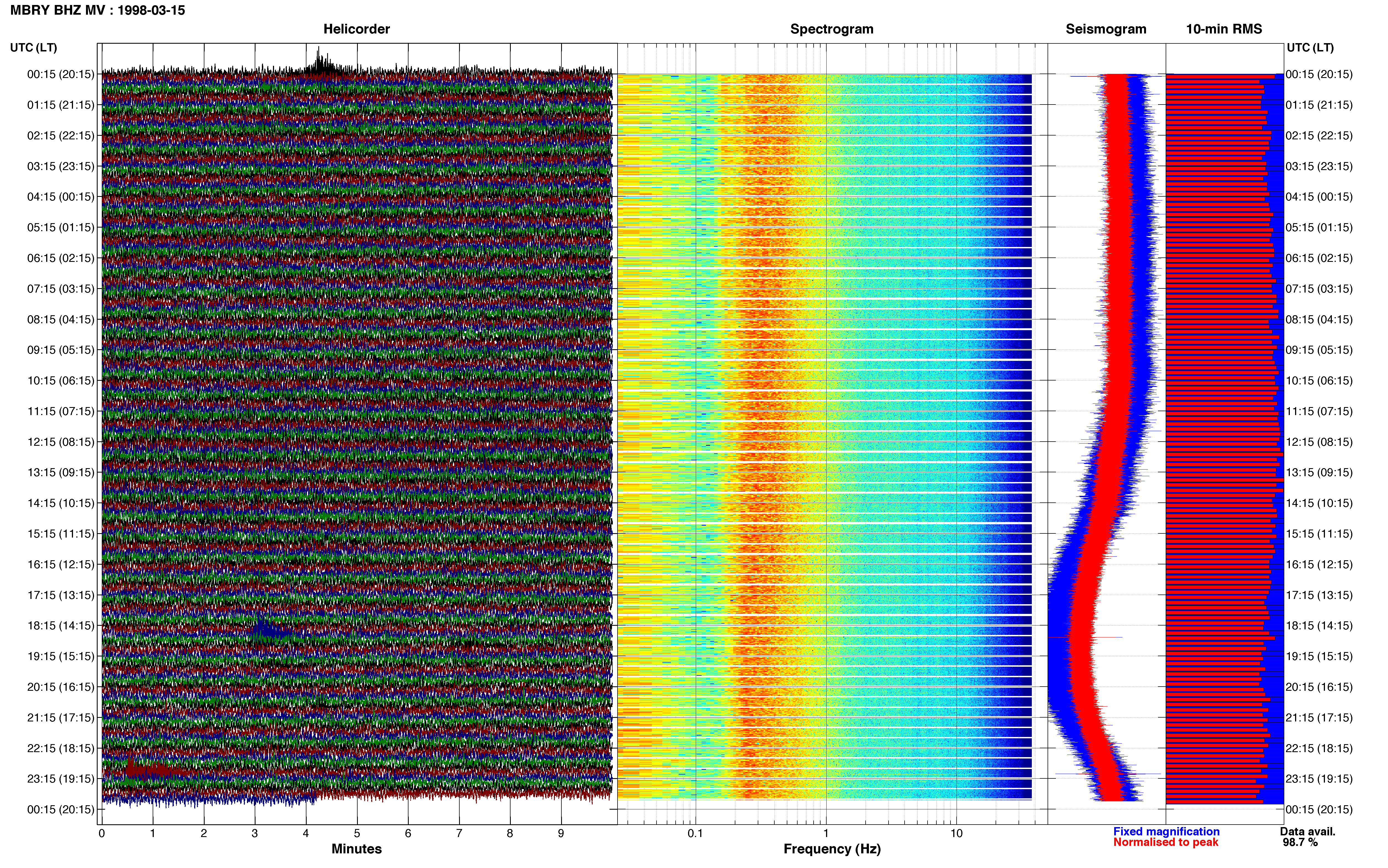This screenshot has height=868, width=1388.
Task: Click the right '23:15 (19:15)' time label
Action: (1319, 779)
